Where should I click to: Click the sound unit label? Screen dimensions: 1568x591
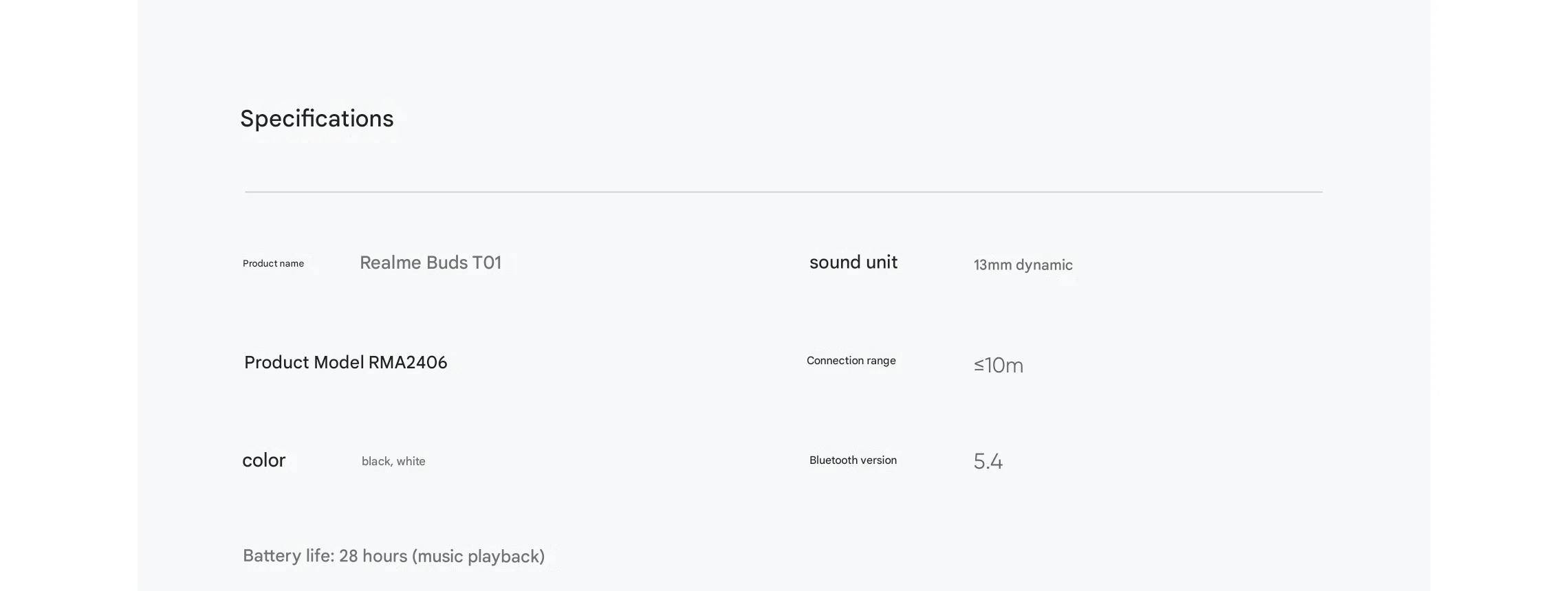coord(853,263)
